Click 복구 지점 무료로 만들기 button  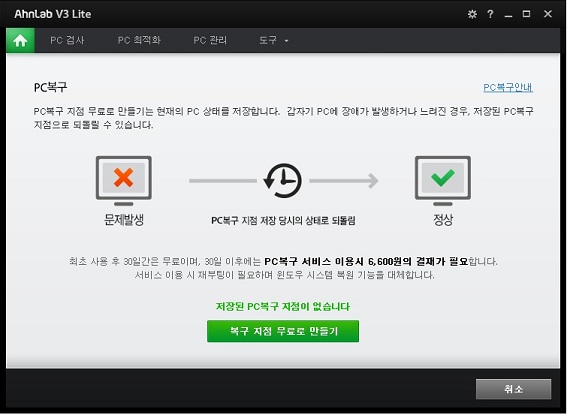point(283,331)
